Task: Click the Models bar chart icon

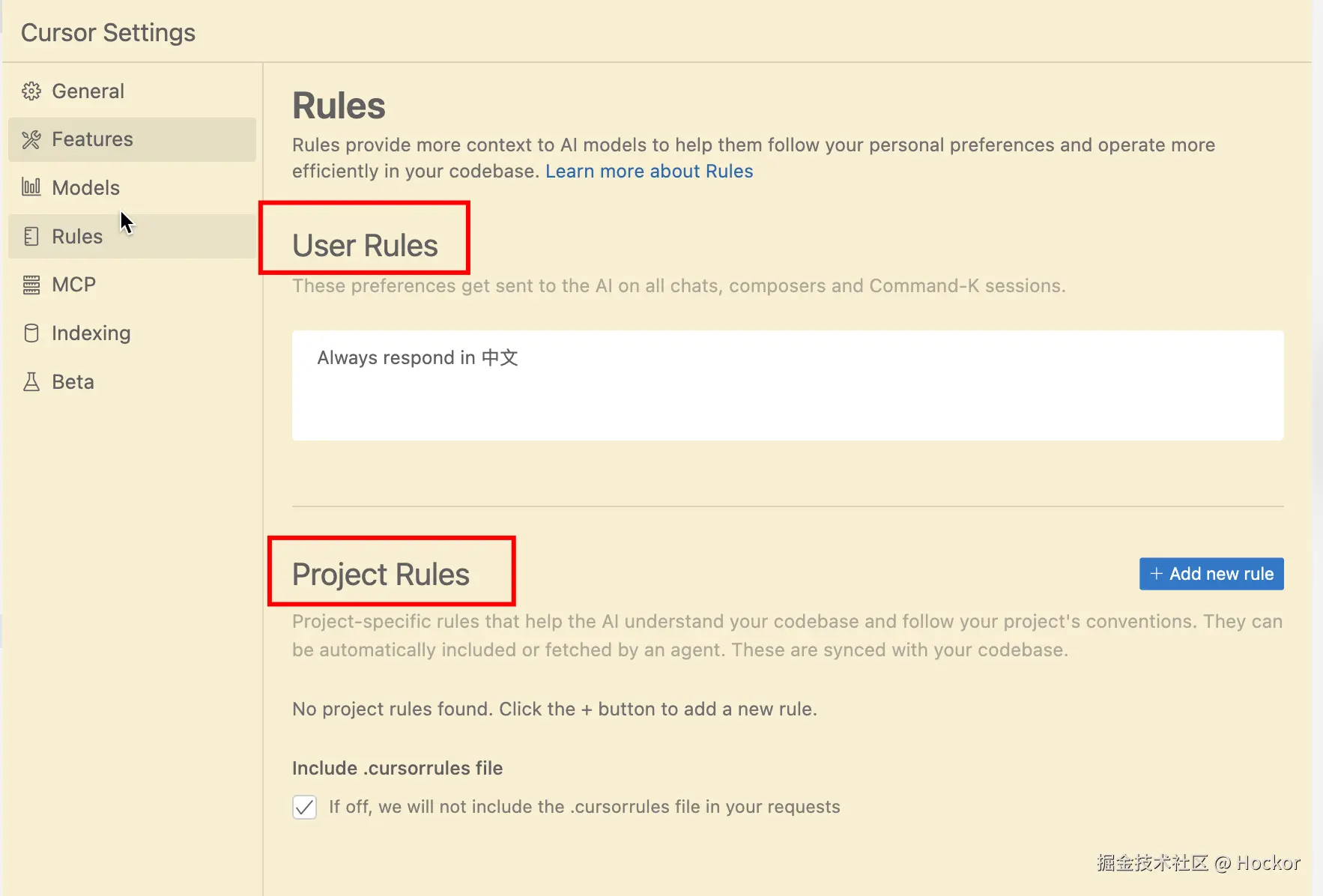Action: [x=31, y=187]
